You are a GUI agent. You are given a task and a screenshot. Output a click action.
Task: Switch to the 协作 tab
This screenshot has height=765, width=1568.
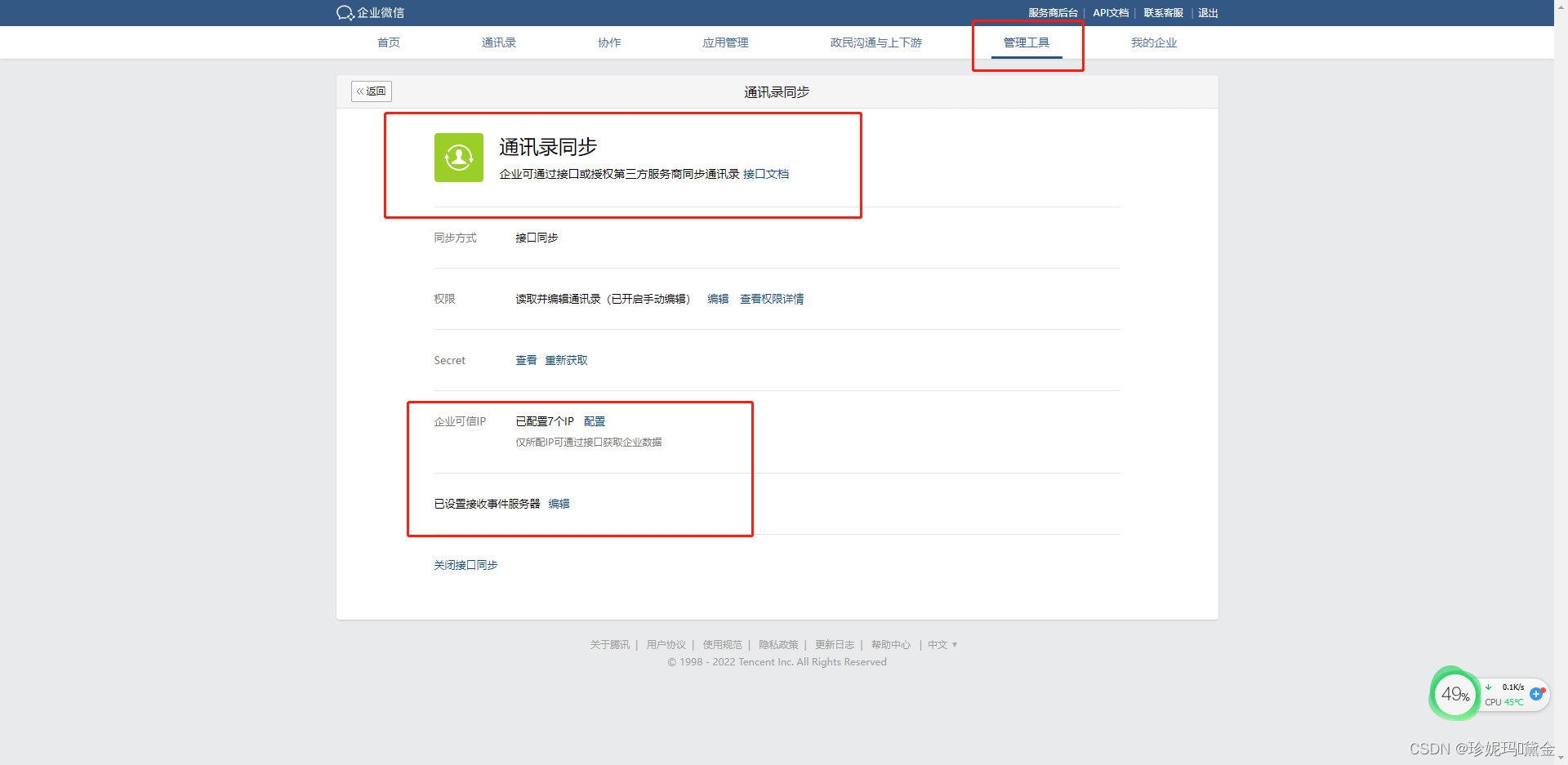click(x=609, y=42)
